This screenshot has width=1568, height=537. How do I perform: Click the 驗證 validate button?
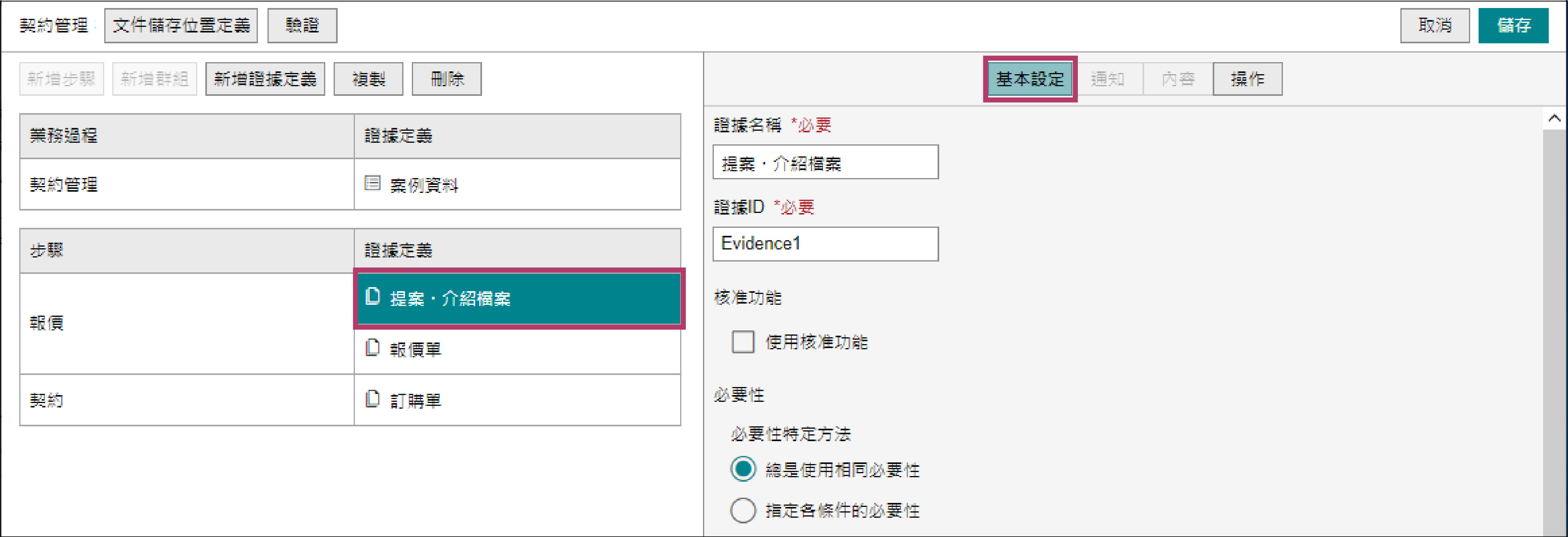pyautogui.click(x=302, y=26)
